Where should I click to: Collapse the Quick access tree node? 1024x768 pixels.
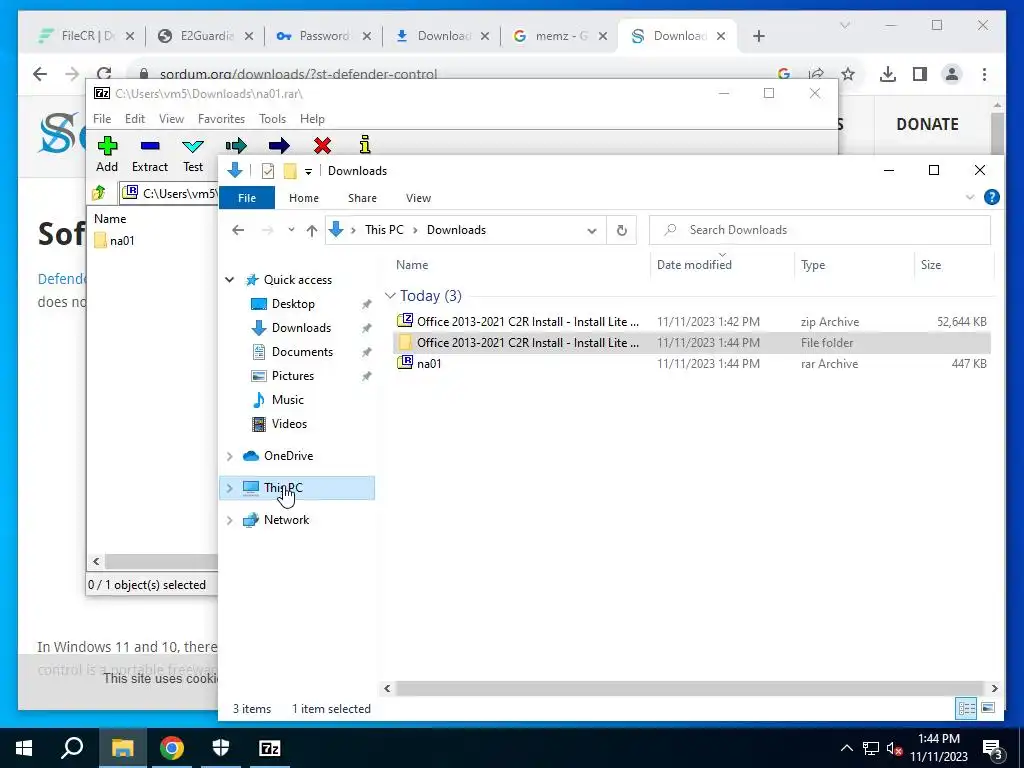coord(229,280)
